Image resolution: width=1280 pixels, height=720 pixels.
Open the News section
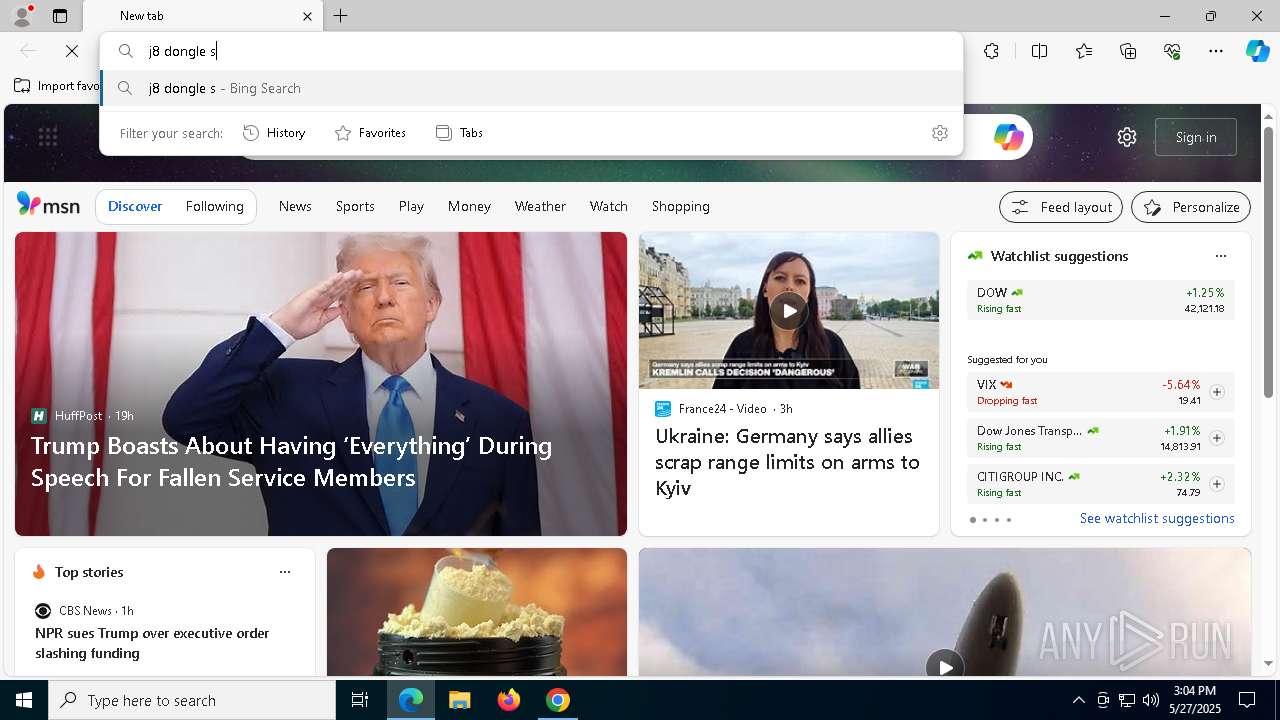tap(295, 206)
